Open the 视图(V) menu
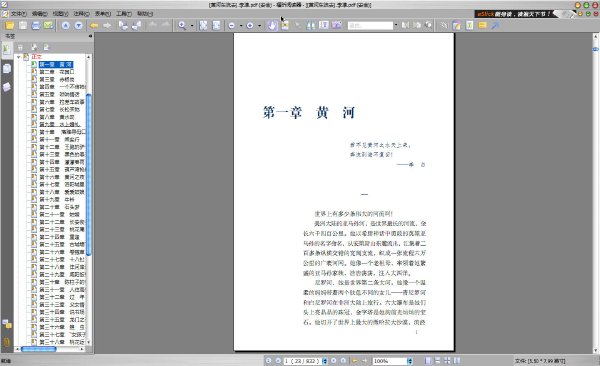600x366 pixels. point(60,14)
